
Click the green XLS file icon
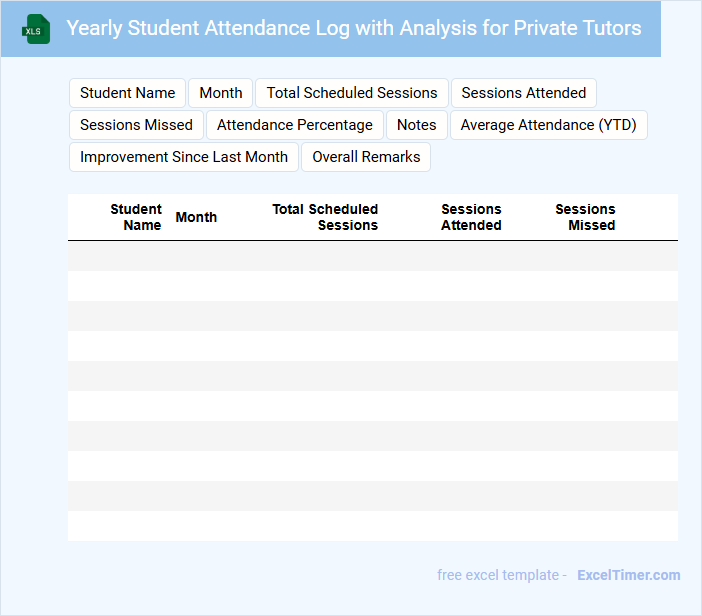[36, 29]
